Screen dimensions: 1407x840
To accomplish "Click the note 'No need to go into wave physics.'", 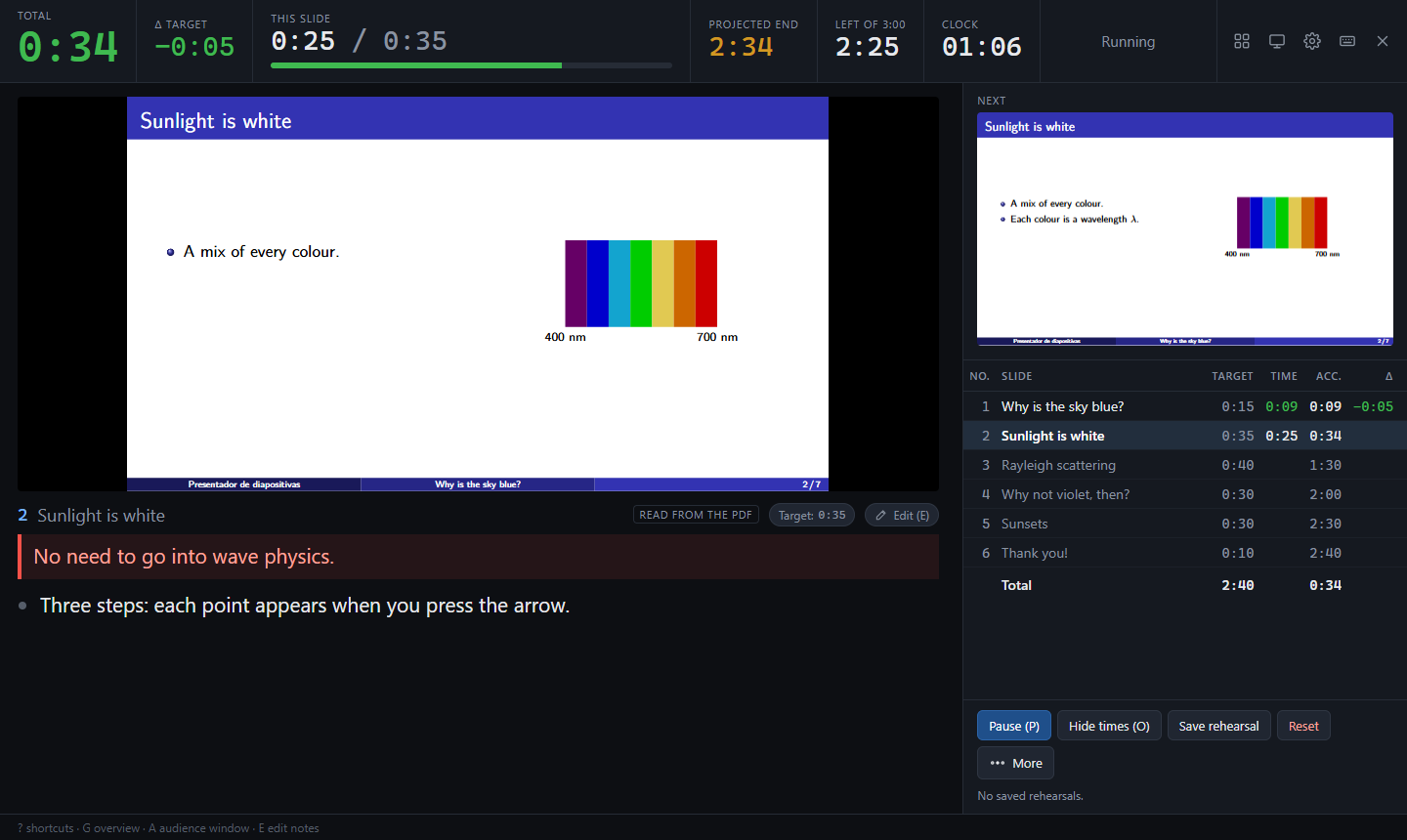I will coord(479,557).
